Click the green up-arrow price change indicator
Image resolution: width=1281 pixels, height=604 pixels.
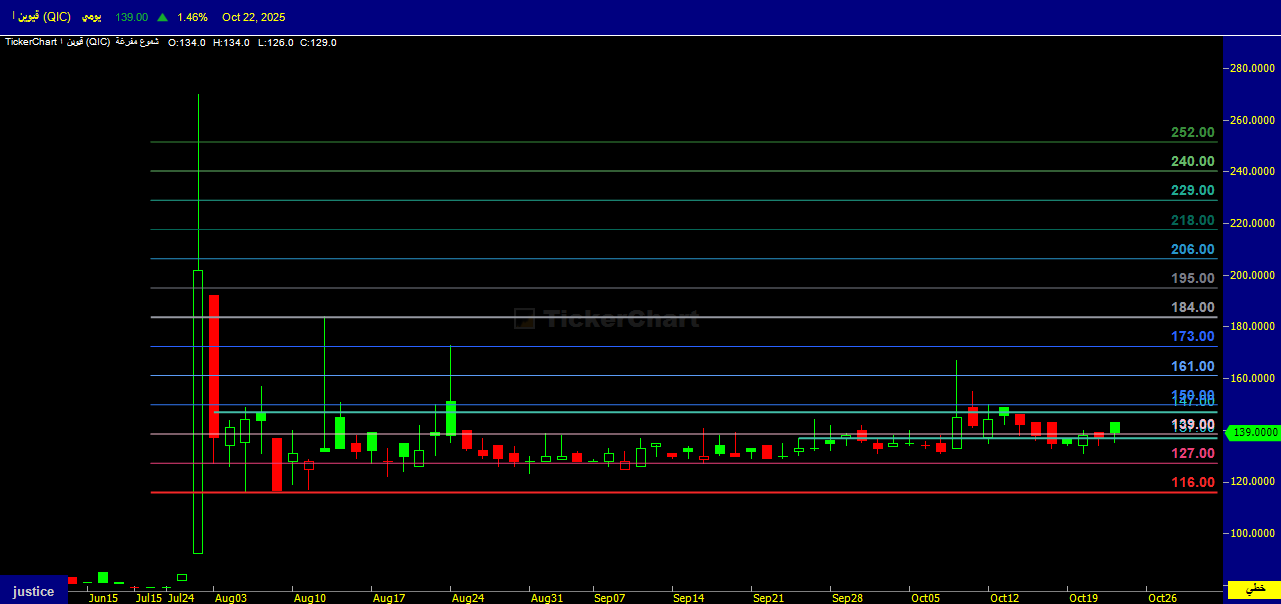[x=162, y=17]
